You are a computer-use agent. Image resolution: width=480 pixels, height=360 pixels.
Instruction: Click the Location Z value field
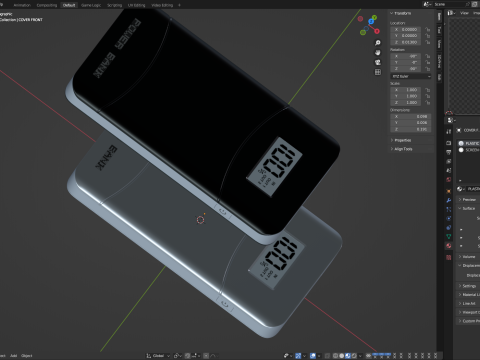click(x=406, y=42)
